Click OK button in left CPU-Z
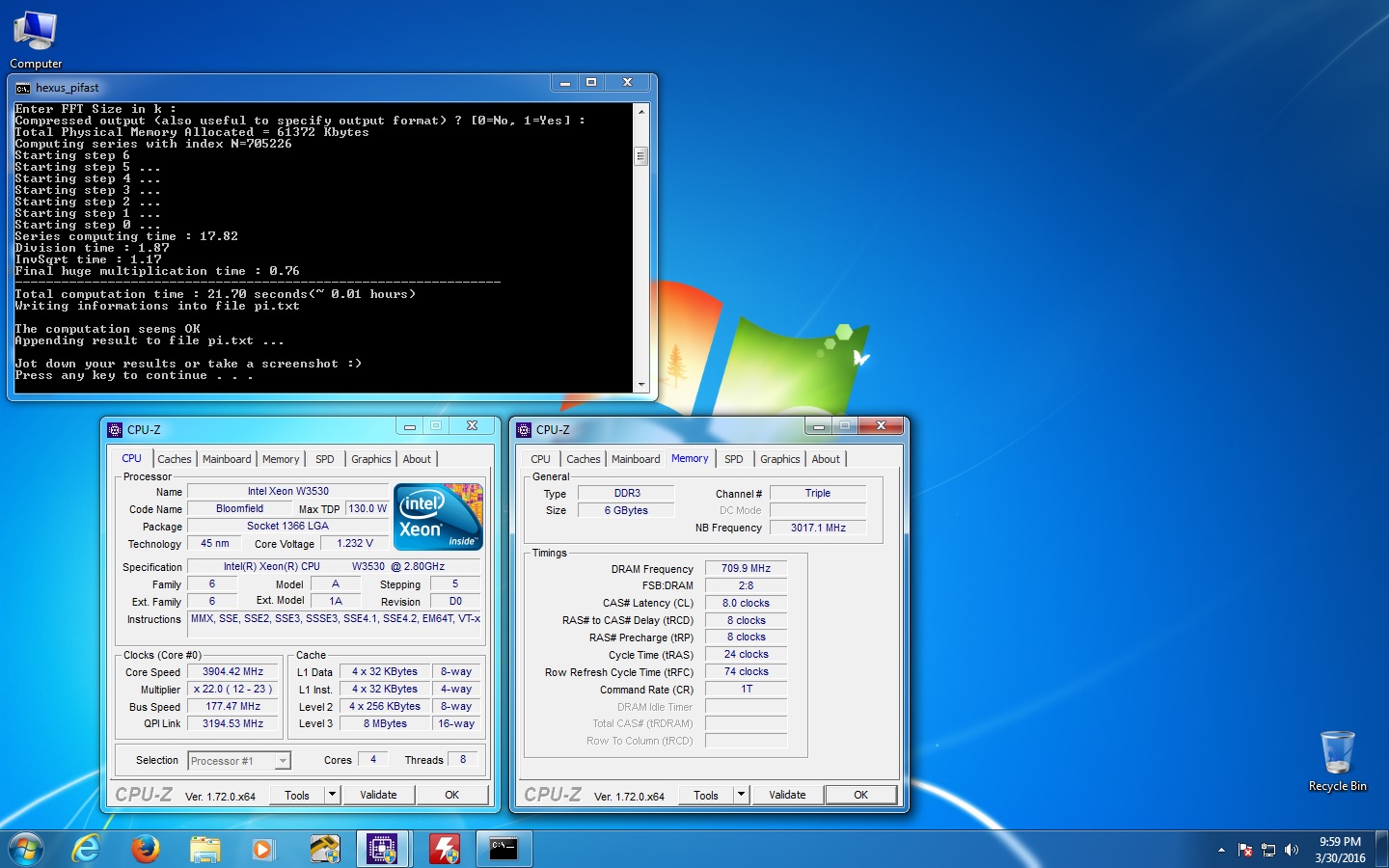The image size is (1389, 868). [451, 795]
